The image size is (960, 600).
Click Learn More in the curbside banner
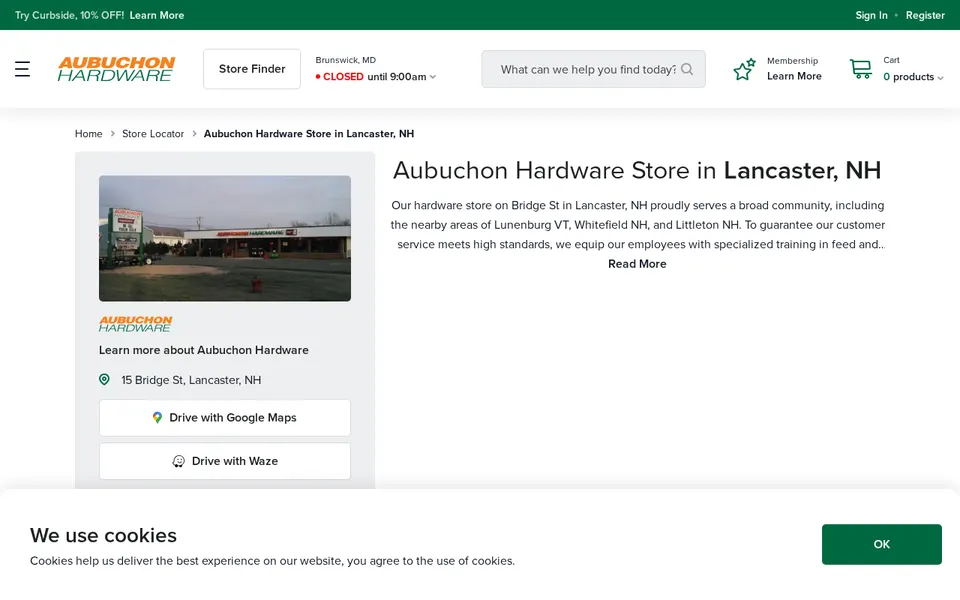157,15
